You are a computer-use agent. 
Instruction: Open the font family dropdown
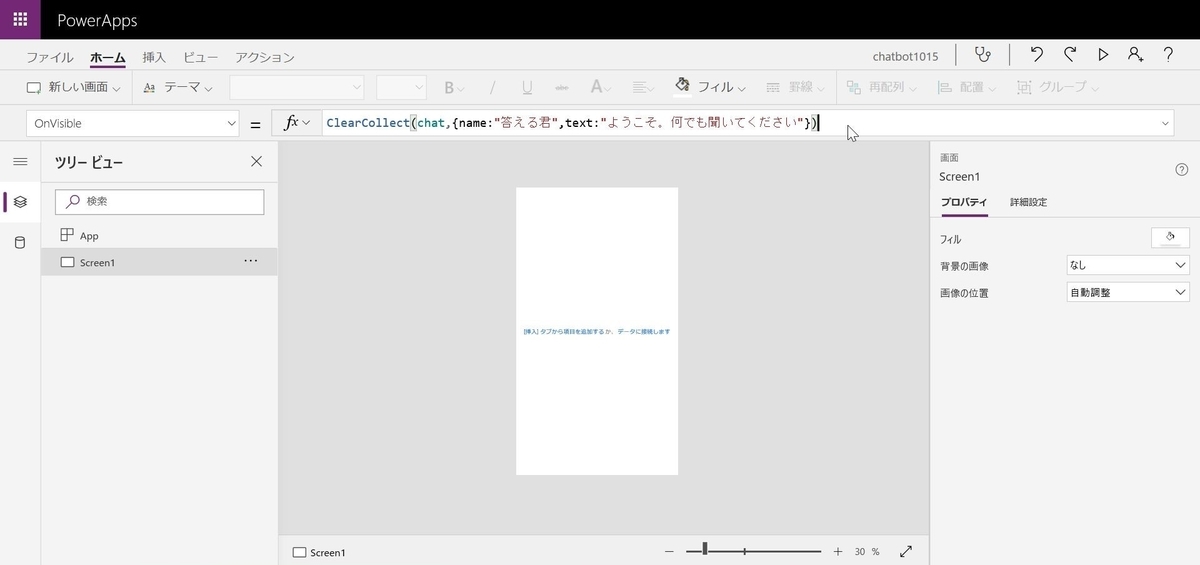[x=297, y=88]
